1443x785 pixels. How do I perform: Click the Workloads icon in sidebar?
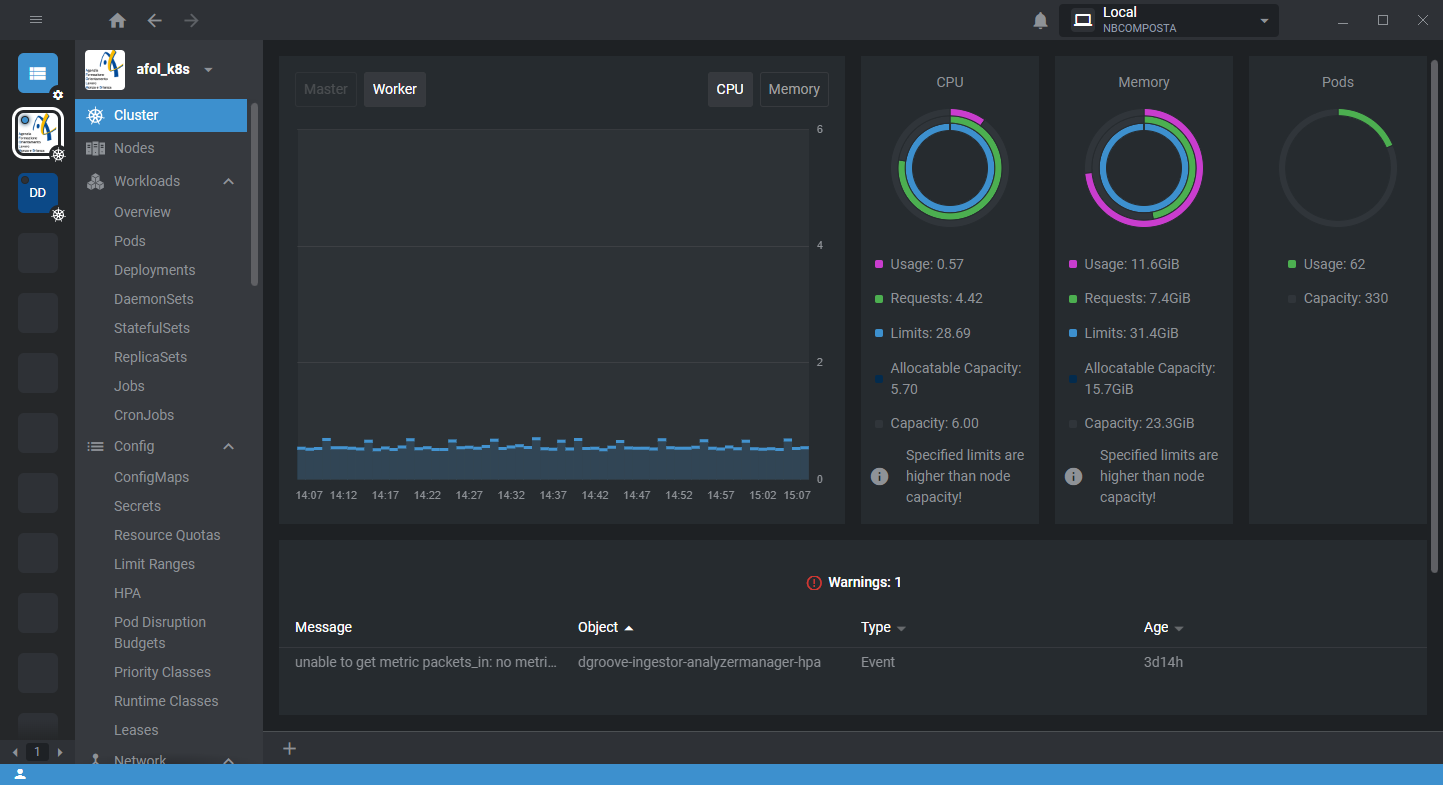pos(95,181)
